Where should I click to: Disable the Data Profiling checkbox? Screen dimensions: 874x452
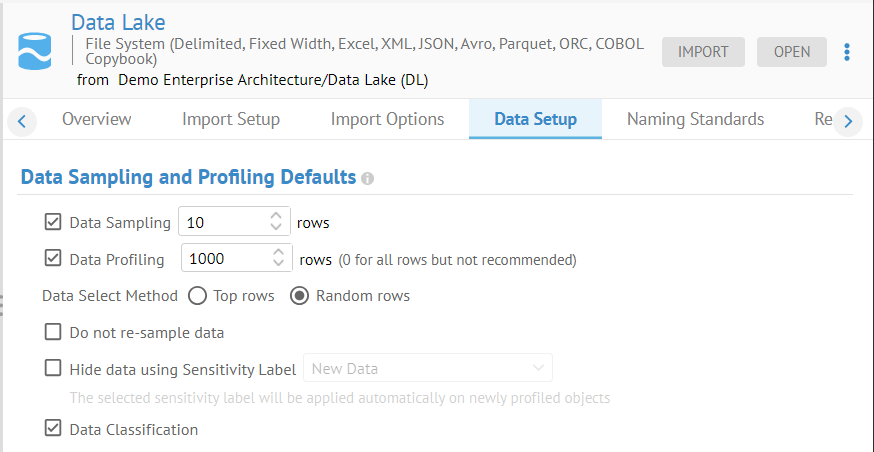click(54, 259)
